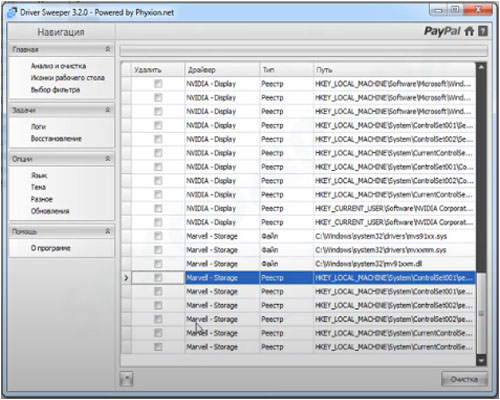Click the Задачи section title
Image resolution: width=500 pixels, height=400 pixels.
pos(24,110)
